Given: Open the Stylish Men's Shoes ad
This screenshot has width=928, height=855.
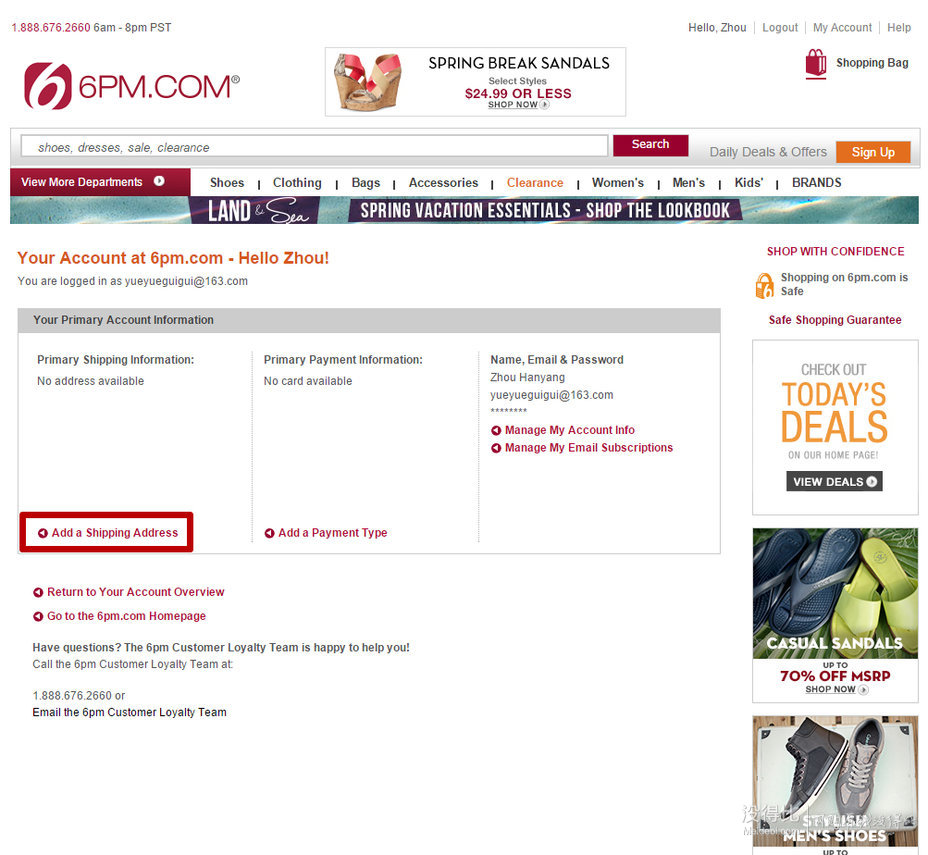Looking at the screenshot, I should click(x=835, y=784).
